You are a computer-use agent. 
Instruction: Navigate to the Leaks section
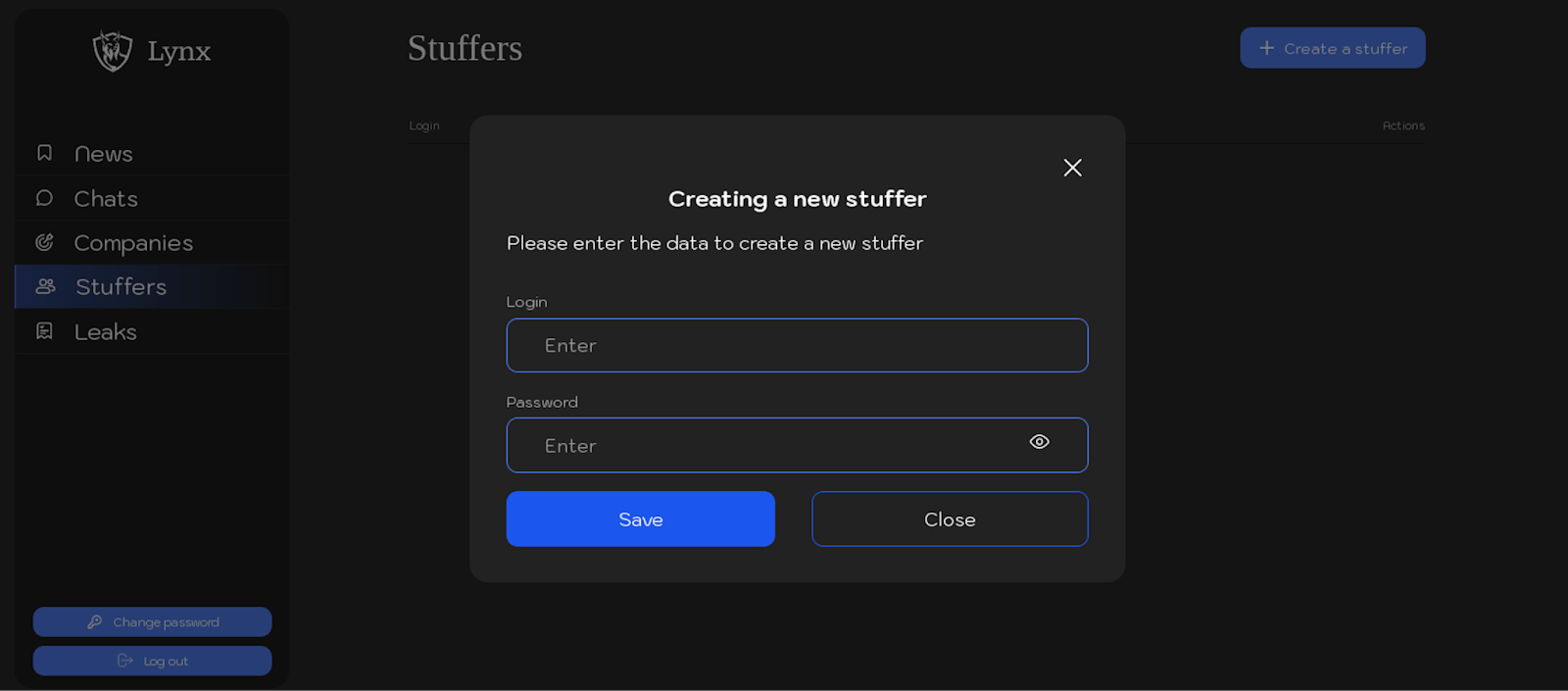point(104,331)
